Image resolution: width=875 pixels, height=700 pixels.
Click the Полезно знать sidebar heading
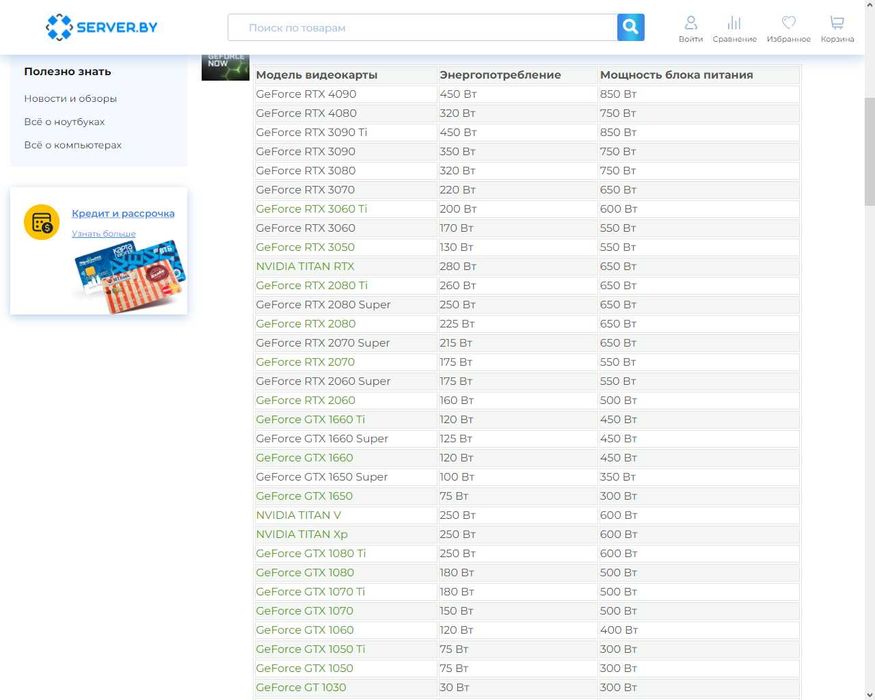pyautogui.click(x=68, y=71)
